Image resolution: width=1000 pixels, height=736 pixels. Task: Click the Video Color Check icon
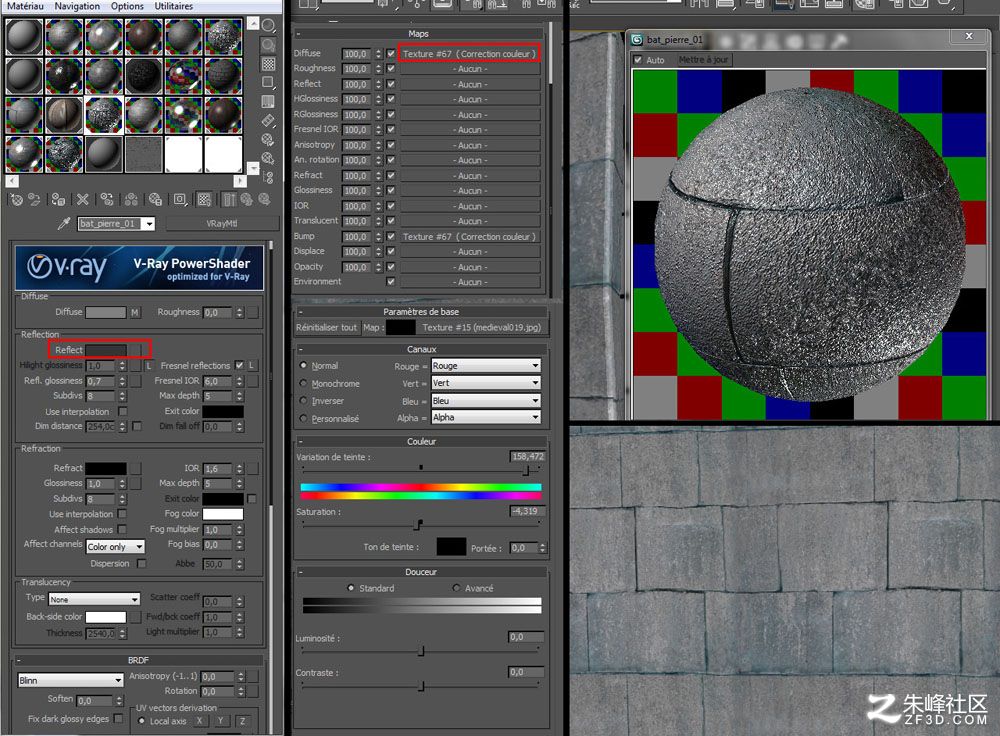pyautogui.click(x=268, y=101)
